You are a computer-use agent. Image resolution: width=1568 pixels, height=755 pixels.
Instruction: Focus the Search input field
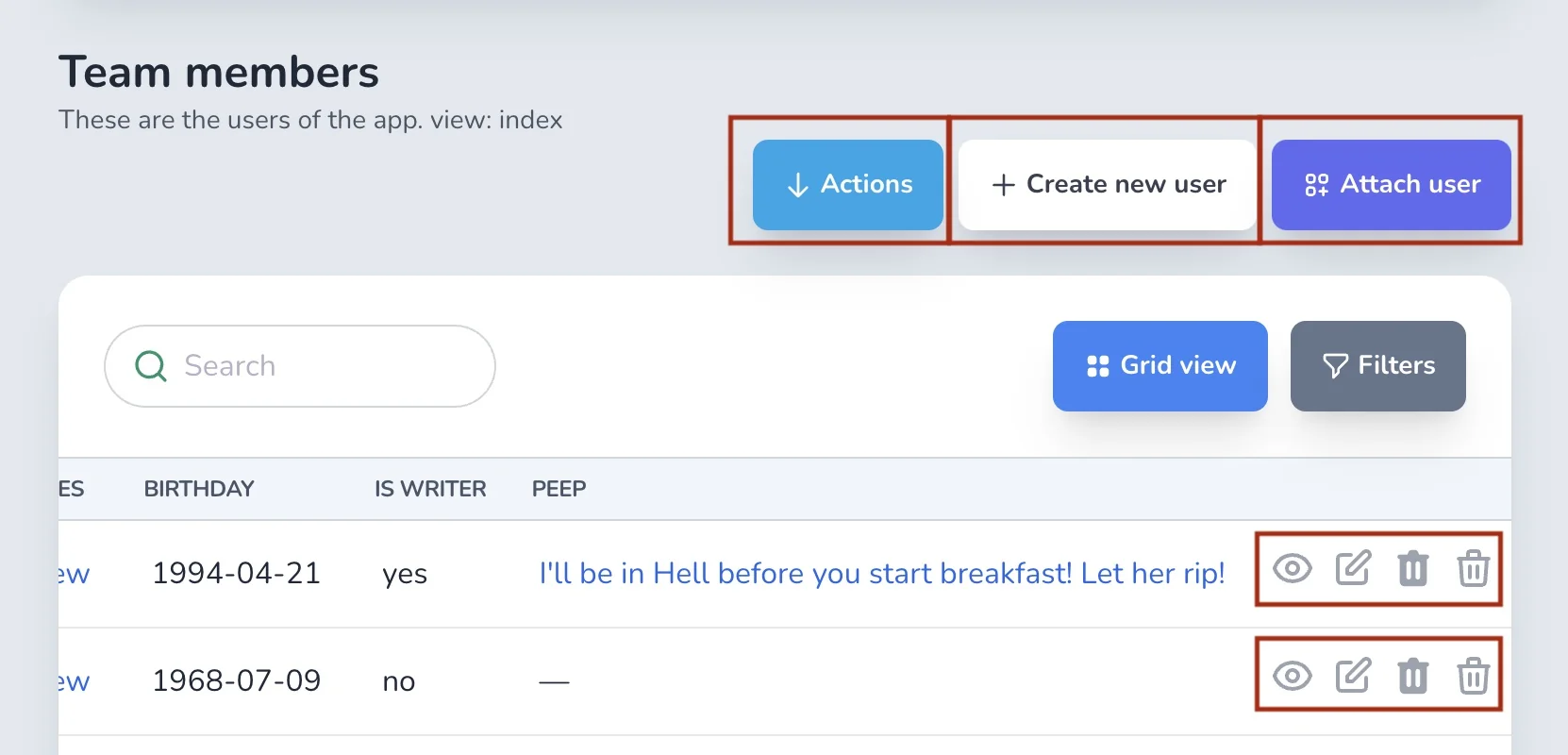[300, 366]
